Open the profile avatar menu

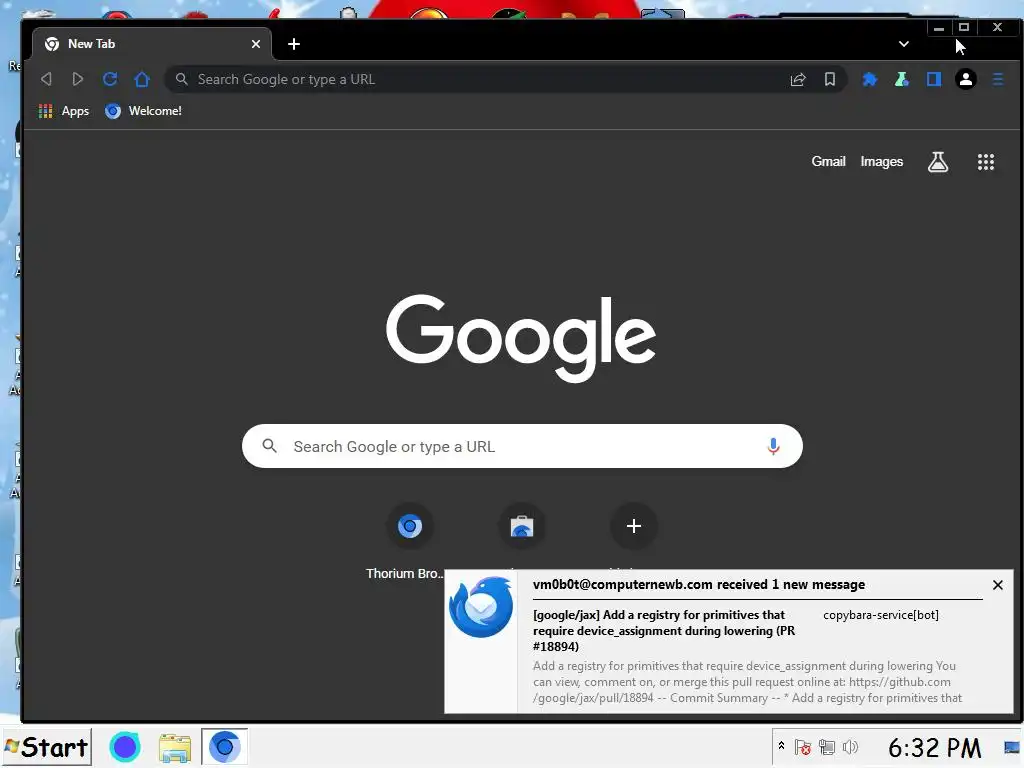pyautogui.click(x=966, y=80)
